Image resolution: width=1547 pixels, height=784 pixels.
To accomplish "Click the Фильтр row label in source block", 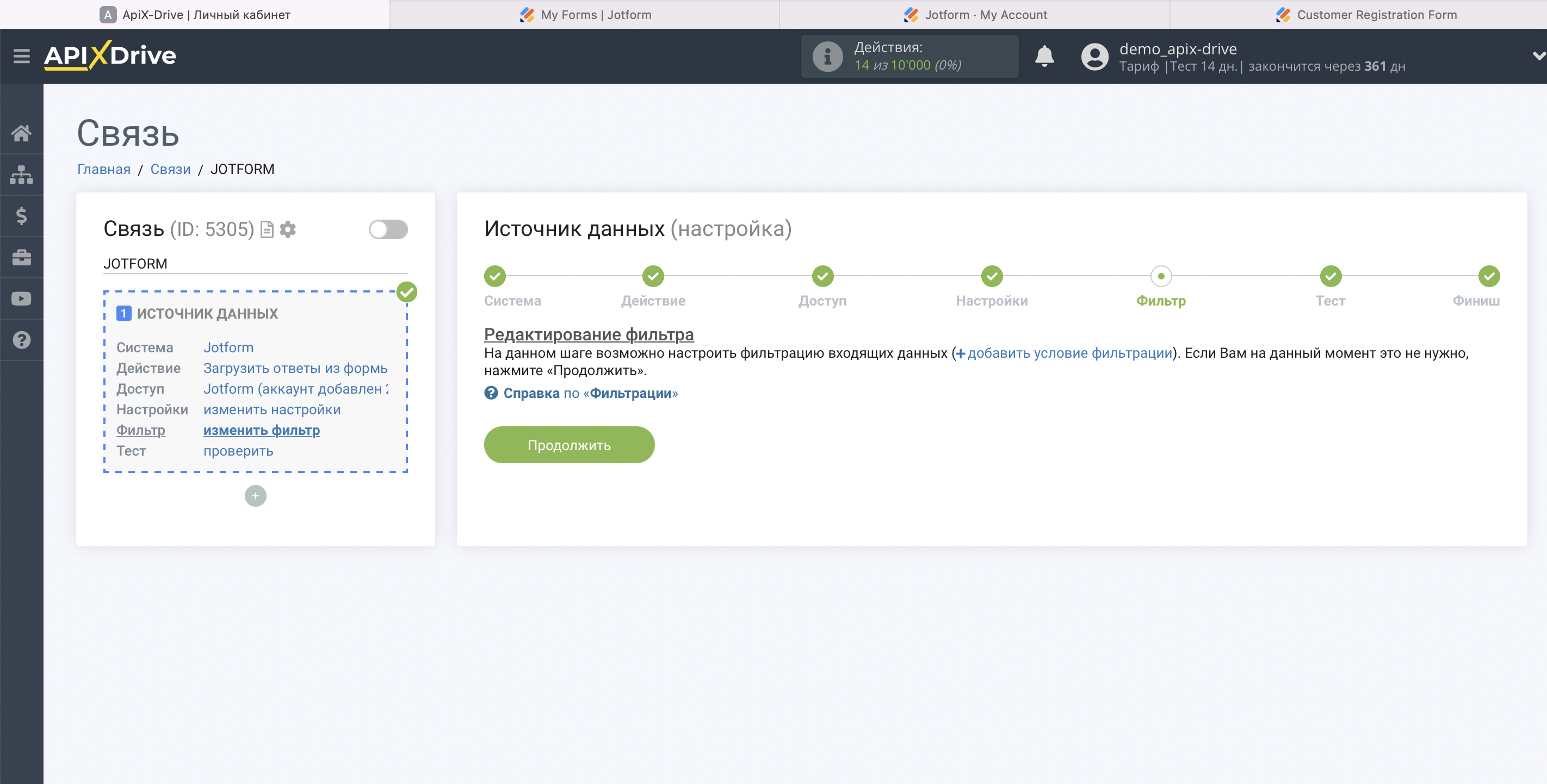I will point(140,431).
